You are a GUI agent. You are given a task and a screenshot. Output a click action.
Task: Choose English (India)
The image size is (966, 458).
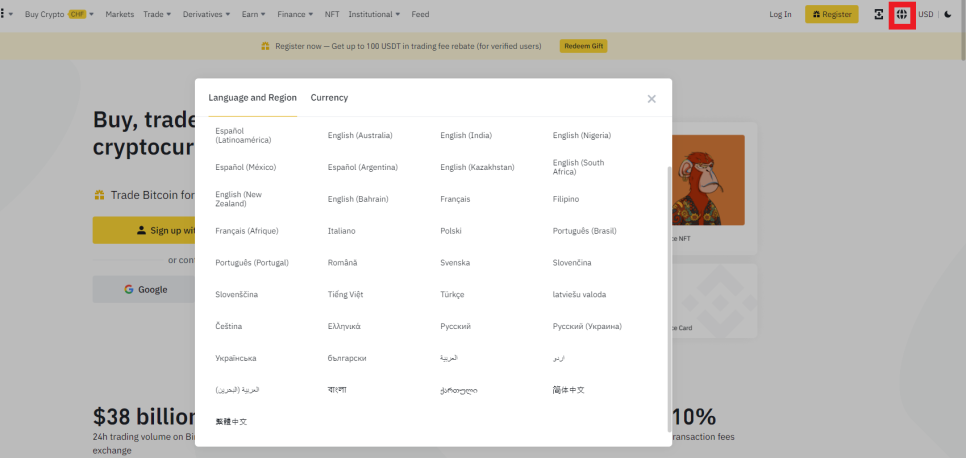pyautogui.click(x=466, y=136)
